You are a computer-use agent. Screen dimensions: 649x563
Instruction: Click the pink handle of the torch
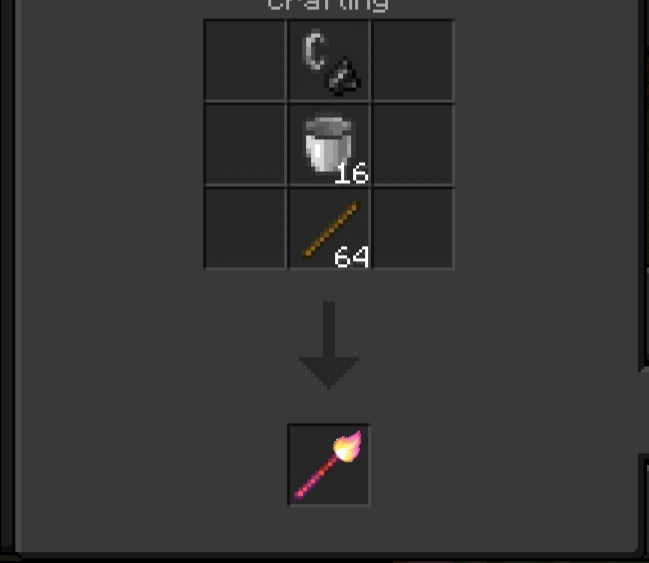pos(315,478)
